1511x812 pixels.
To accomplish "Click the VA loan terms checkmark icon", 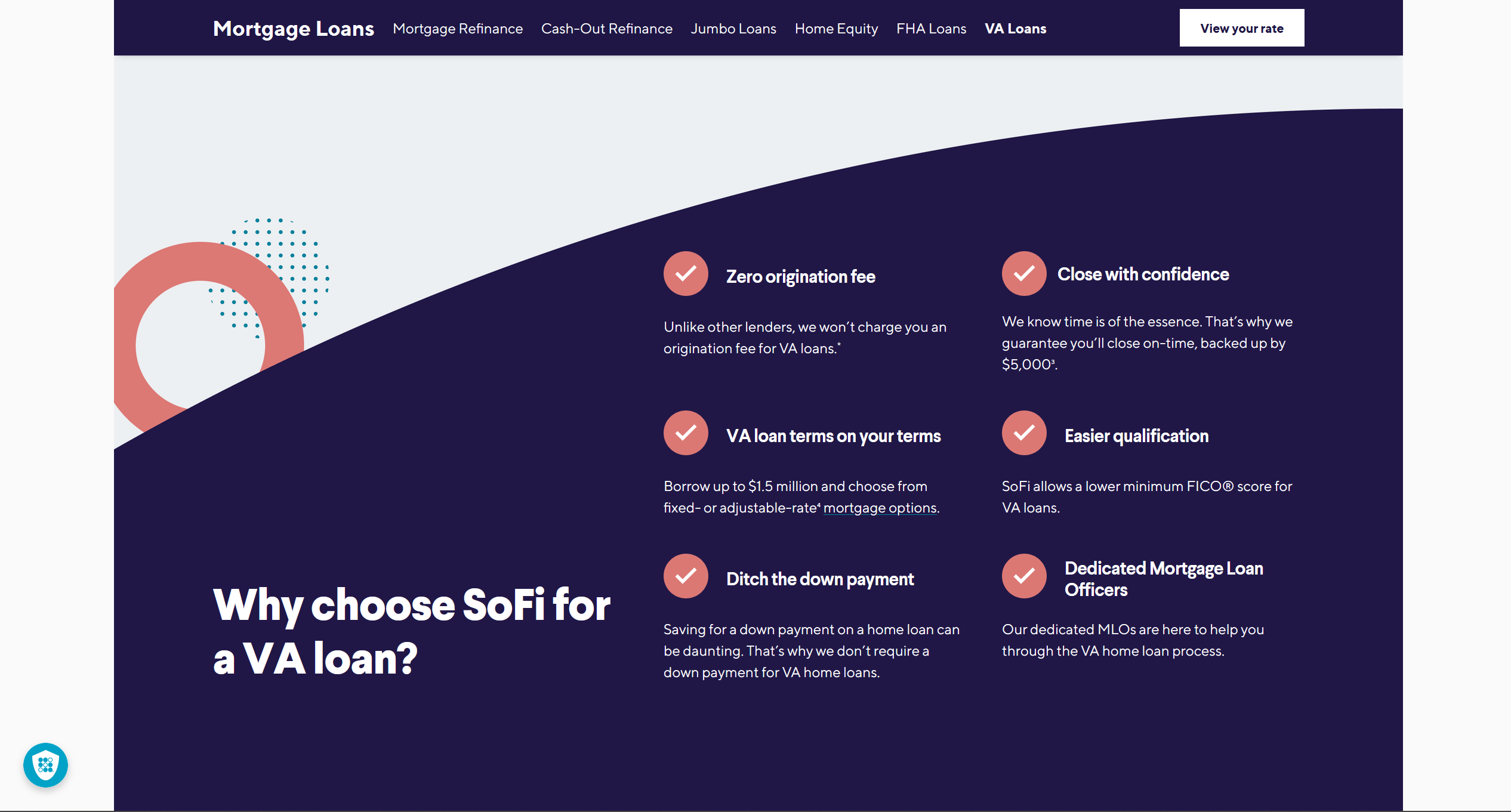I will coord(685,433).
